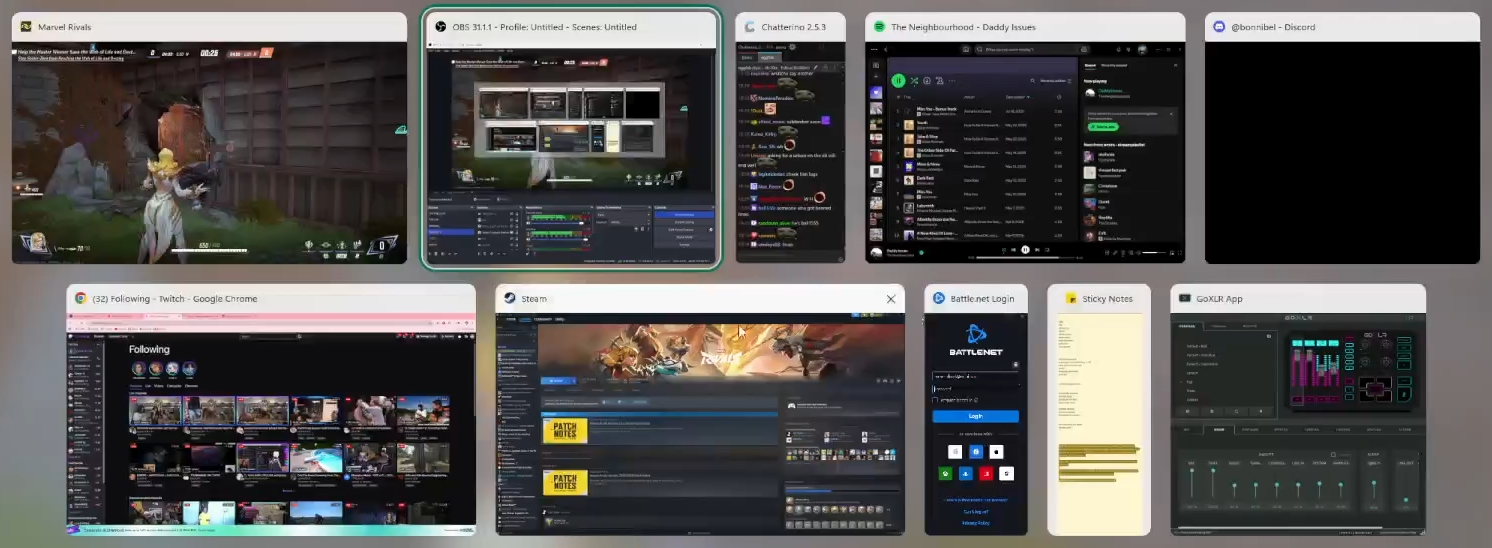The image size is (1492, 548).
Task: Click the Steam logo icon
Action: click(509, 298)
